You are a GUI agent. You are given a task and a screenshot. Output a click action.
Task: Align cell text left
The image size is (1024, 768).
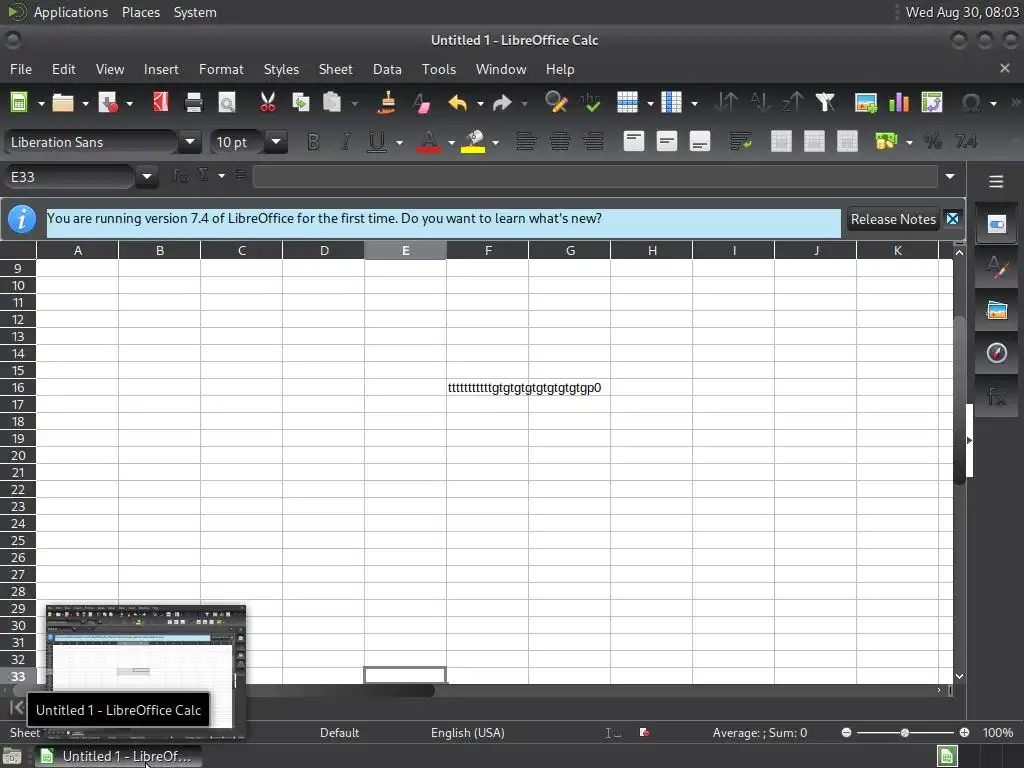tap(526, 142)
